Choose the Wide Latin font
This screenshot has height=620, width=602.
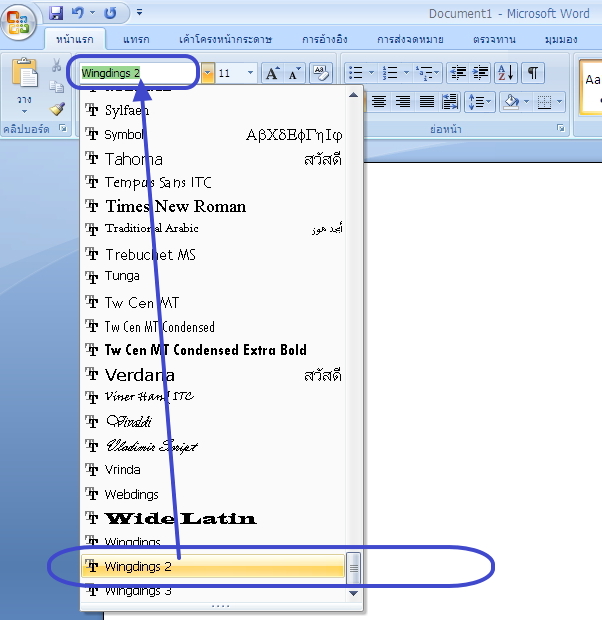[x=214, y=518]
